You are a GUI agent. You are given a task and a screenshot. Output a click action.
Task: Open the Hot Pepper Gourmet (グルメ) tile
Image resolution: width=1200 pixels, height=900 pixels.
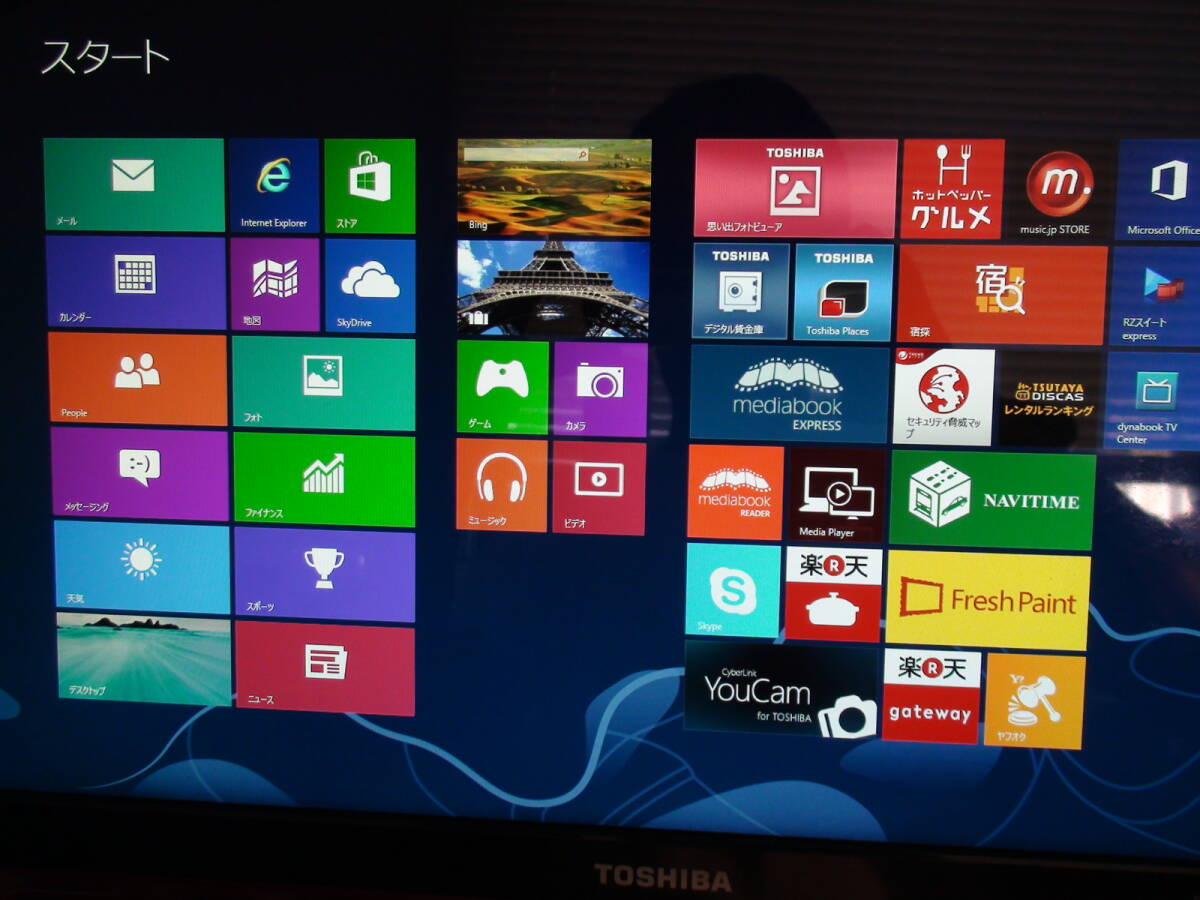[952, 189]
